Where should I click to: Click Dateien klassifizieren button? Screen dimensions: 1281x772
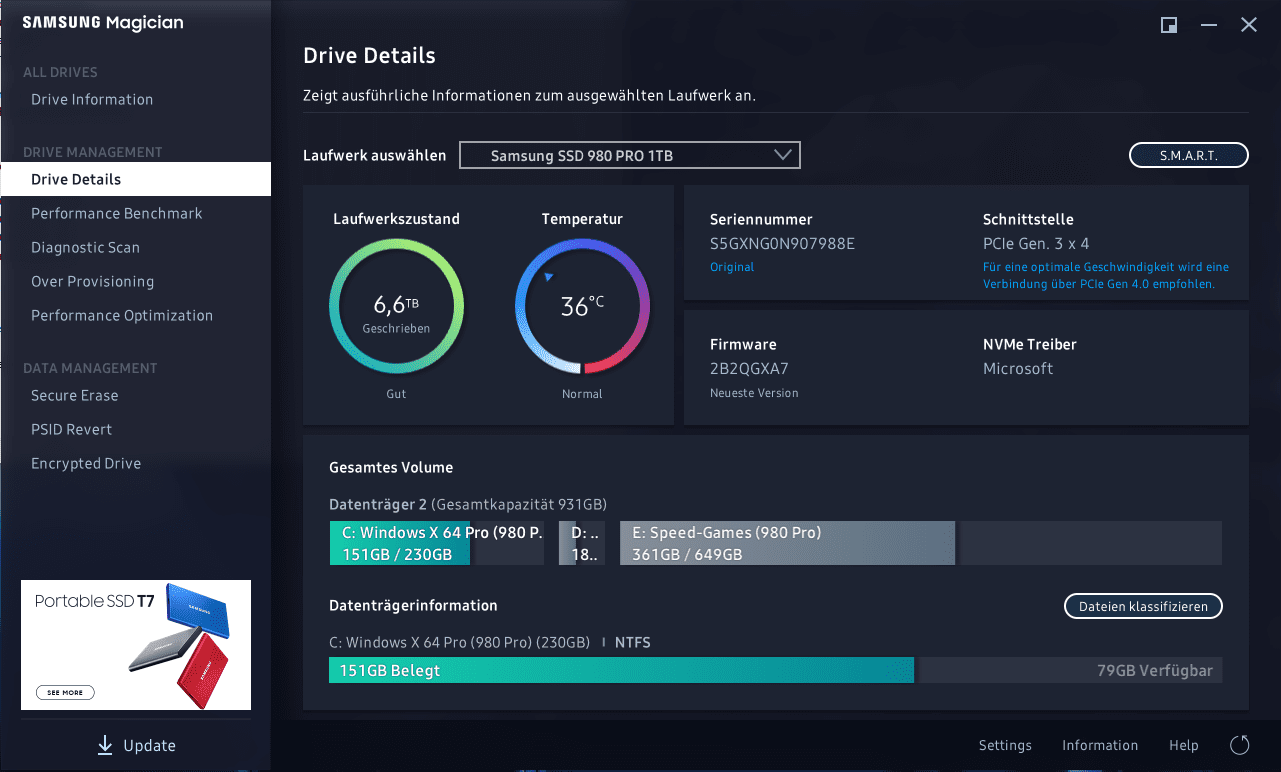[x=1143, y=606]
